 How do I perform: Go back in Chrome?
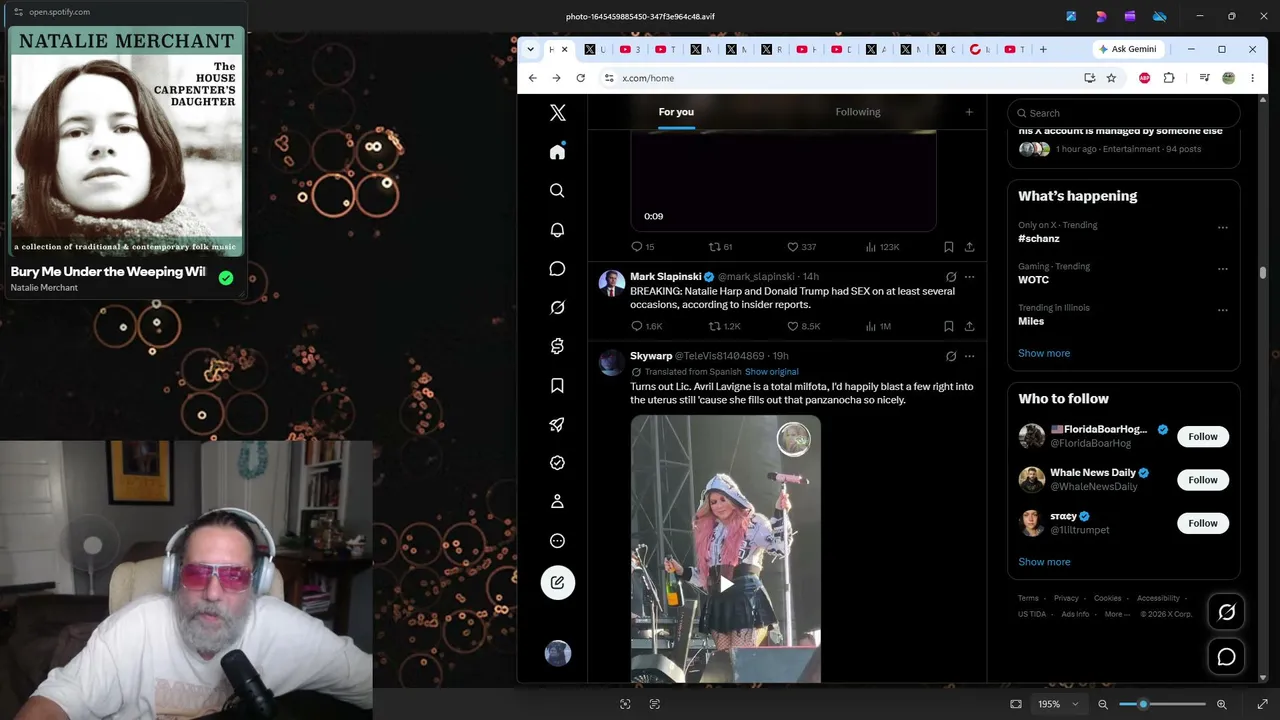point(533,78)
